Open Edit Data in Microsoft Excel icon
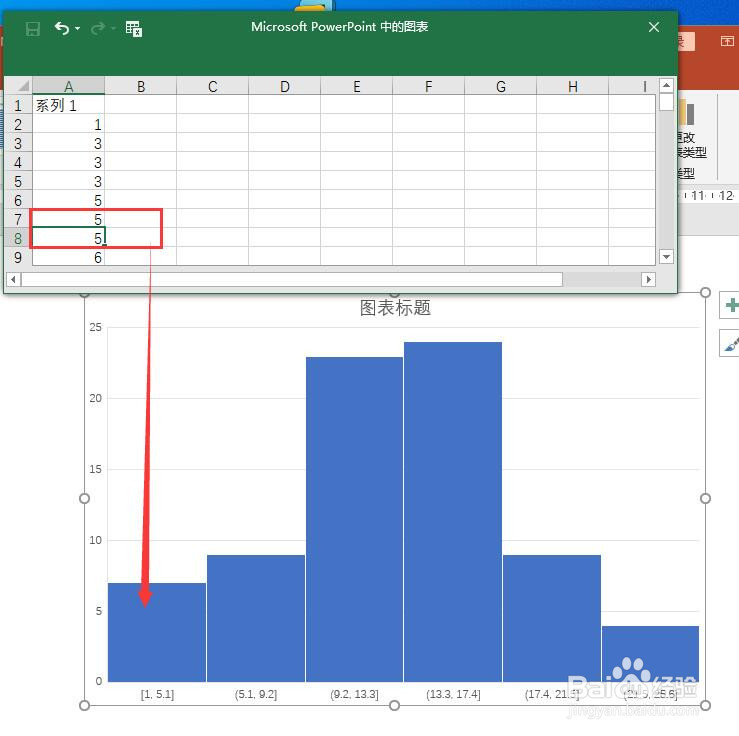The width and height of the screenshot is (739, 736). [134, 29]
